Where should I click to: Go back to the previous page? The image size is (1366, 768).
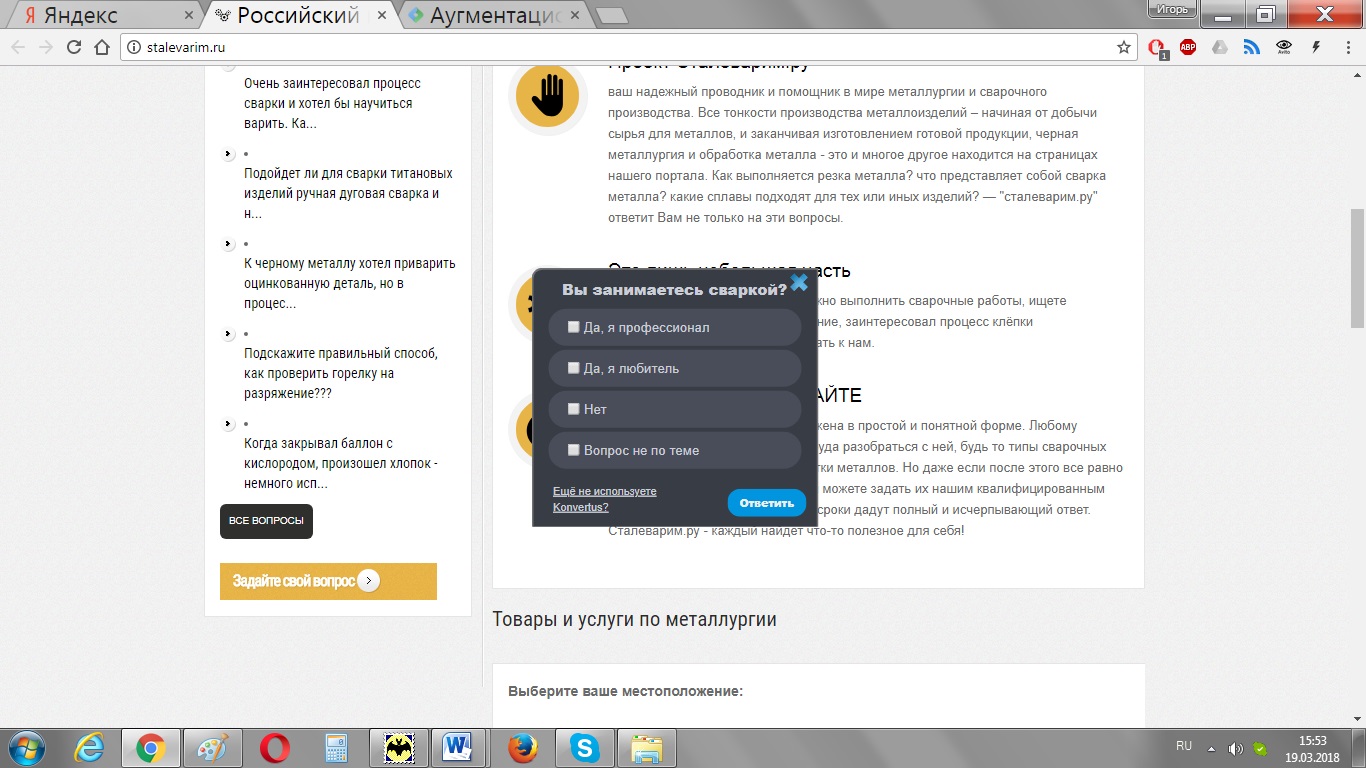(18, 47)
